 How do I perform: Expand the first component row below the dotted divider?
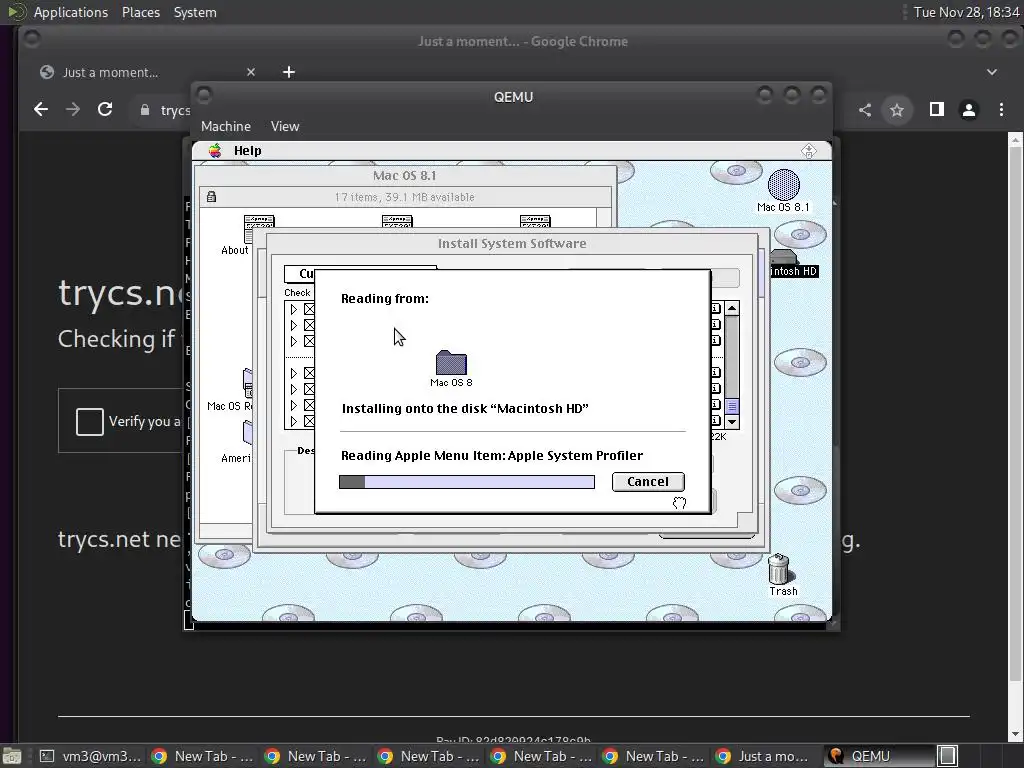[x=293, y=373]
